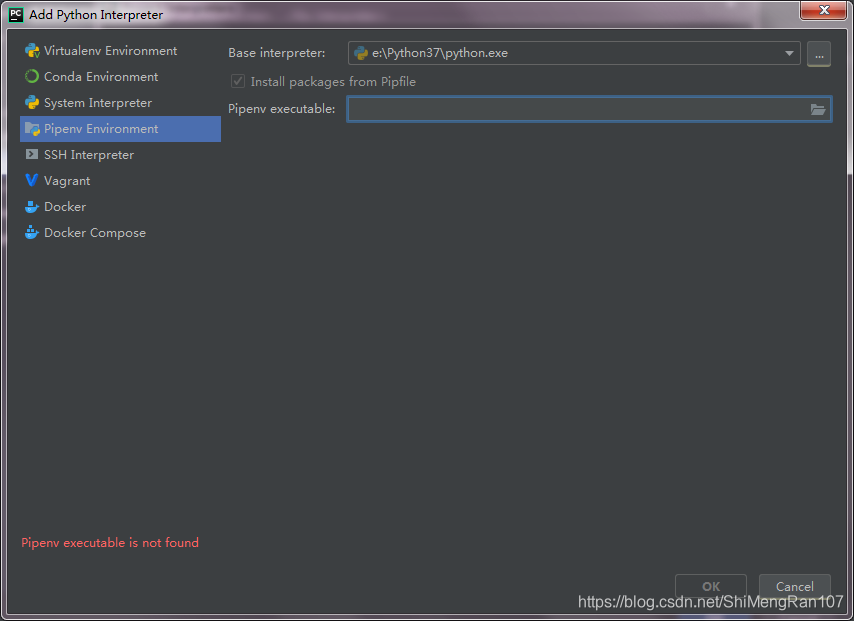854x621 pixels.
Task: Open the Virtualenv Environment option label
Action: pos(111,51)
